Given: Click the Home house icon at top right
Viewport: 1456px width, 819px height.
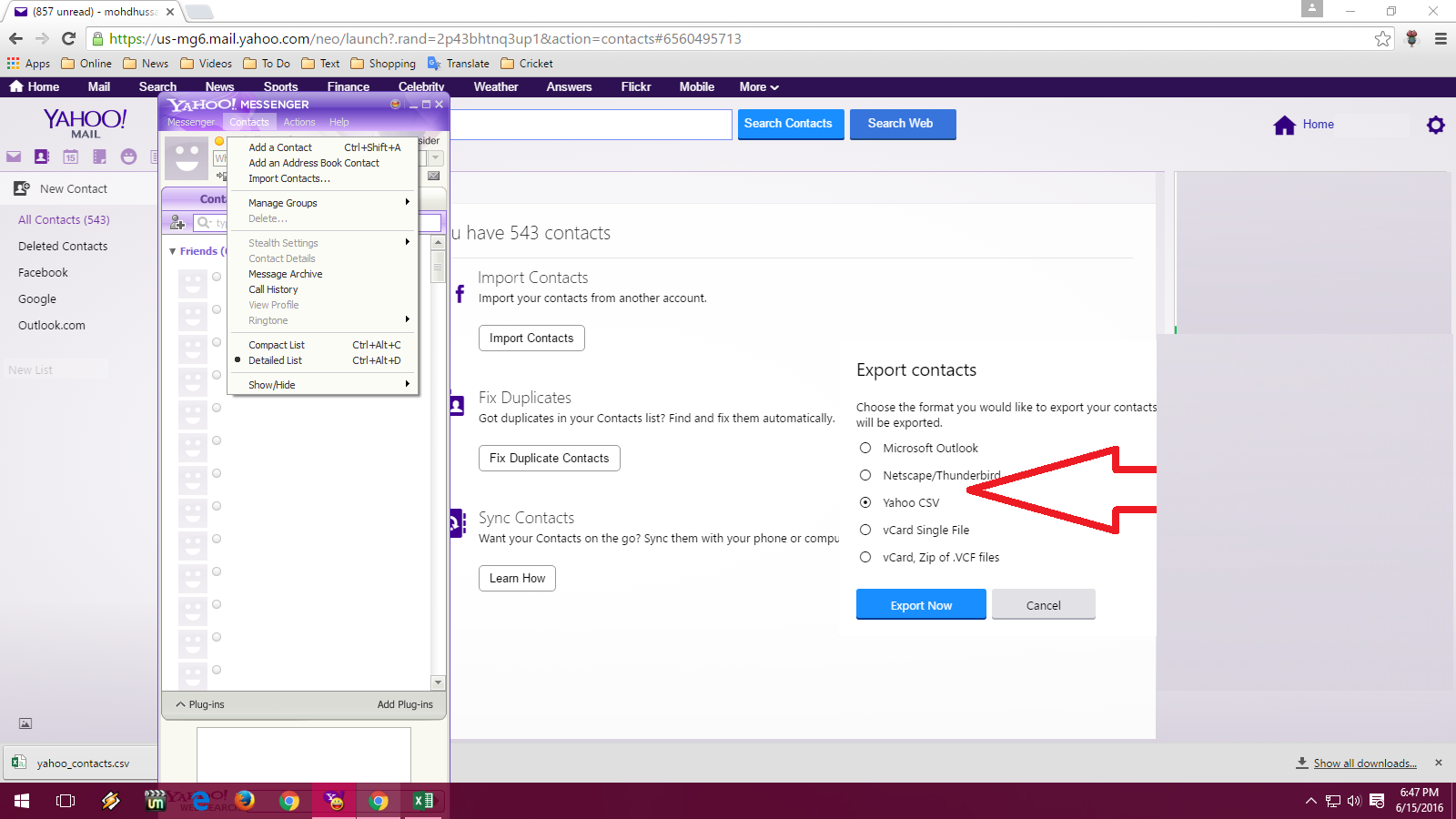Looking at the screenshot, I should (x=1284, y=125).
